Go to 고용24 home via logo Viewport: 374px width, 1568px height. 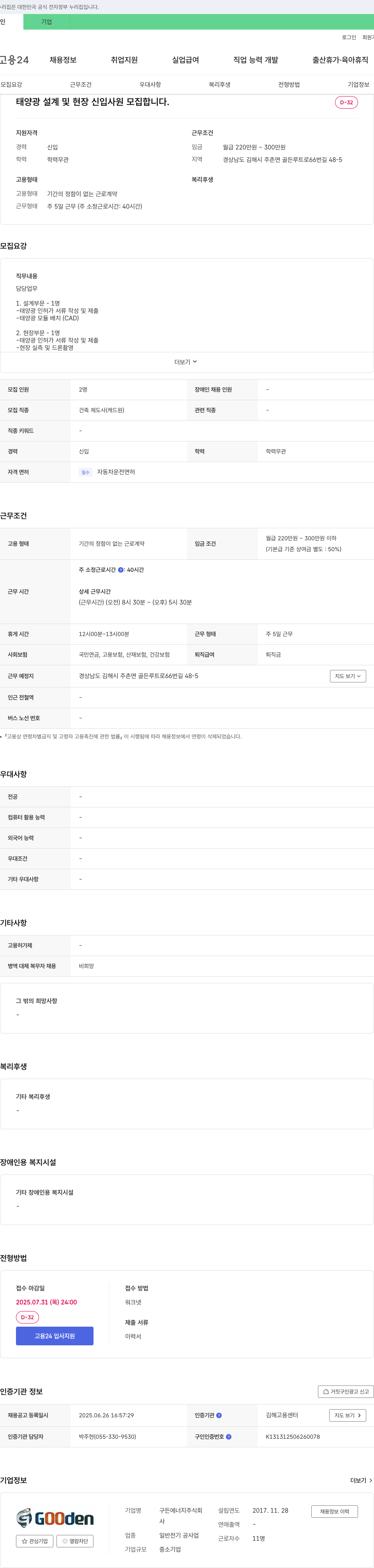tap(15, 60)
